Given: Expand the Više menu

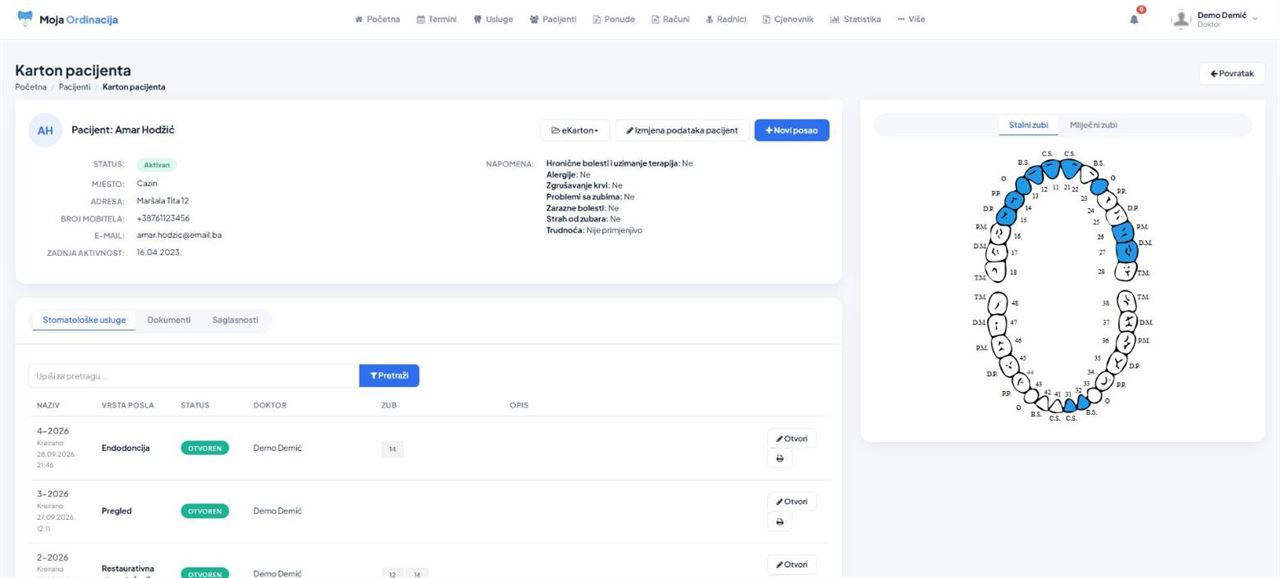Looking at the screenshot, I should point(911,19).
